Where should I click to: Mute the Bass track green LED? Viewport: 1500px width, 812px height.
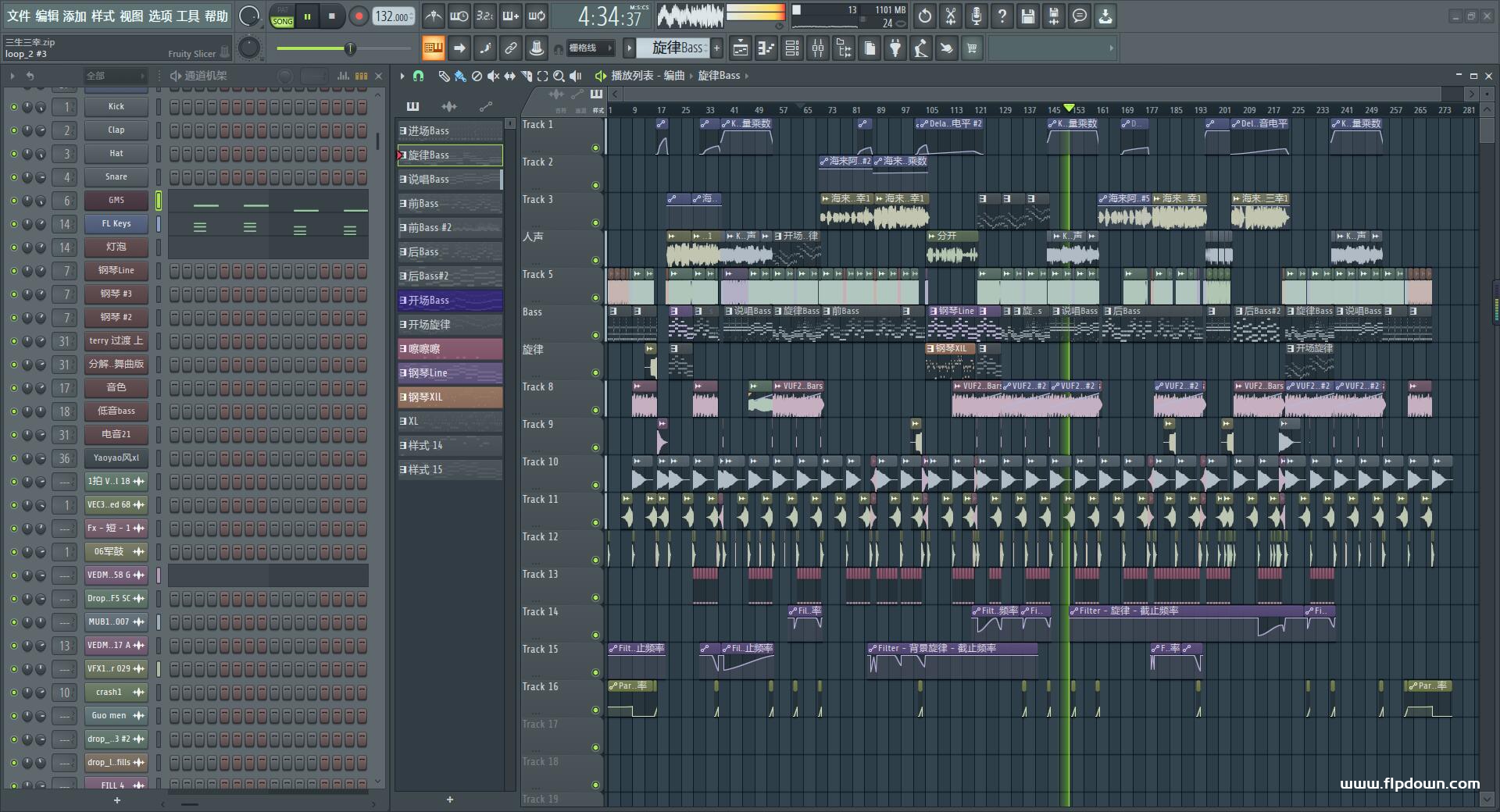pyautogui.click(x=595, y=335)
